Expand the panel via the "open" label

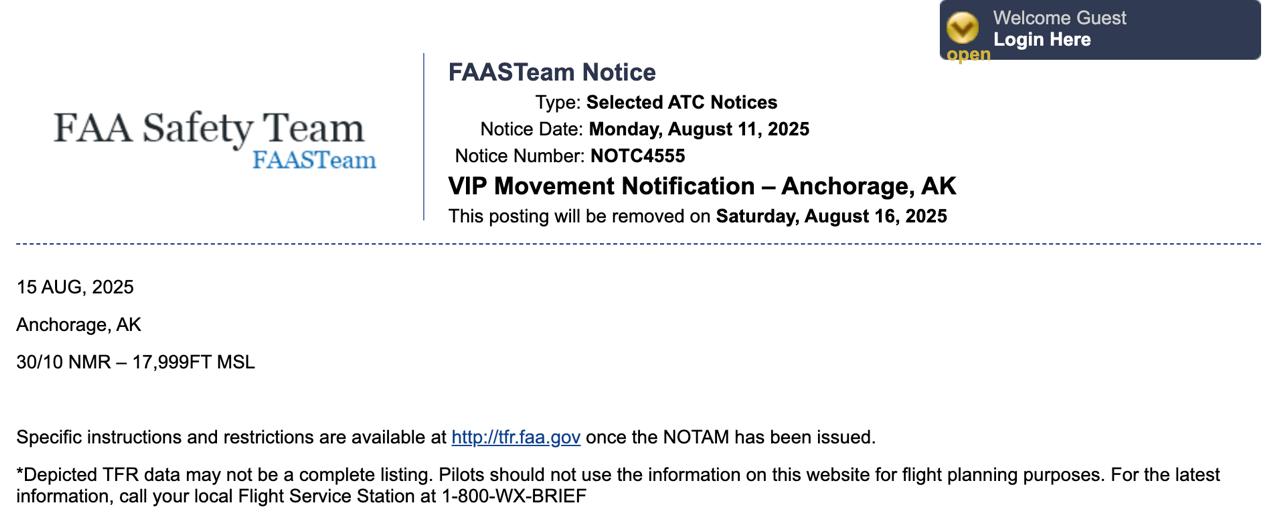click(x=968, y=55)
